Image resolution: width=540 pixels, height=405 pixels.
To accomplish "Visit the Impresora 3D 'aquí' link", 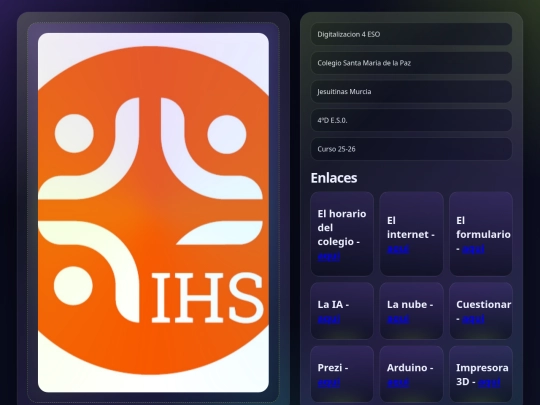I will (x=489, y=383).
